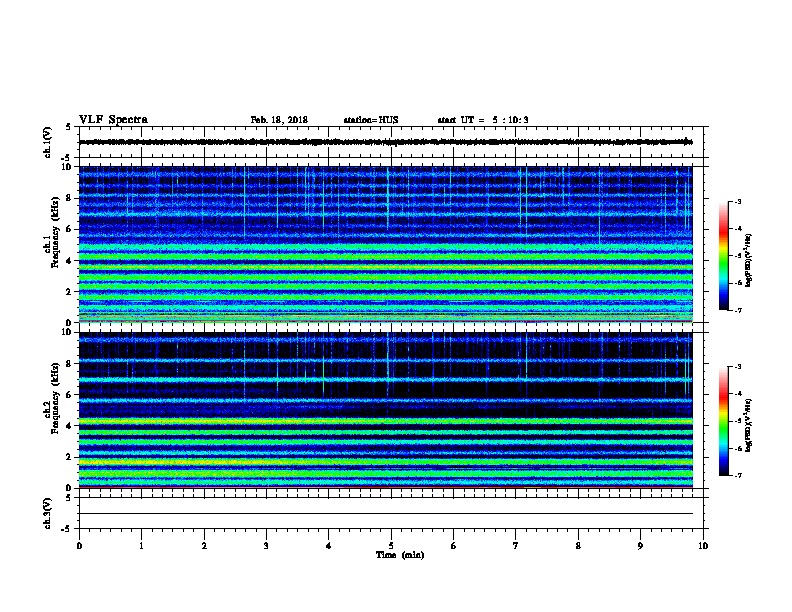Click the ch.1 'Frequency (kHz)' axis label
The height and width of the screenshot is (612, 792).
click(x=53, y=232)
